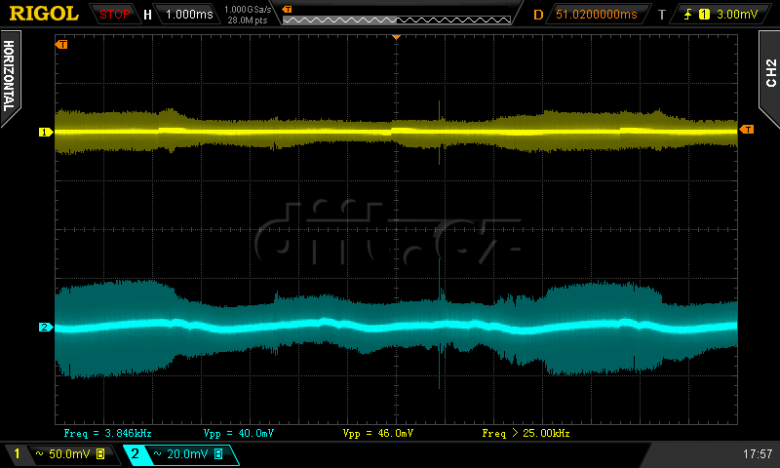Click the channel 2 20.0mV scale setting
780x468 pixels.
pyautogui.click(x=186, y=455)
